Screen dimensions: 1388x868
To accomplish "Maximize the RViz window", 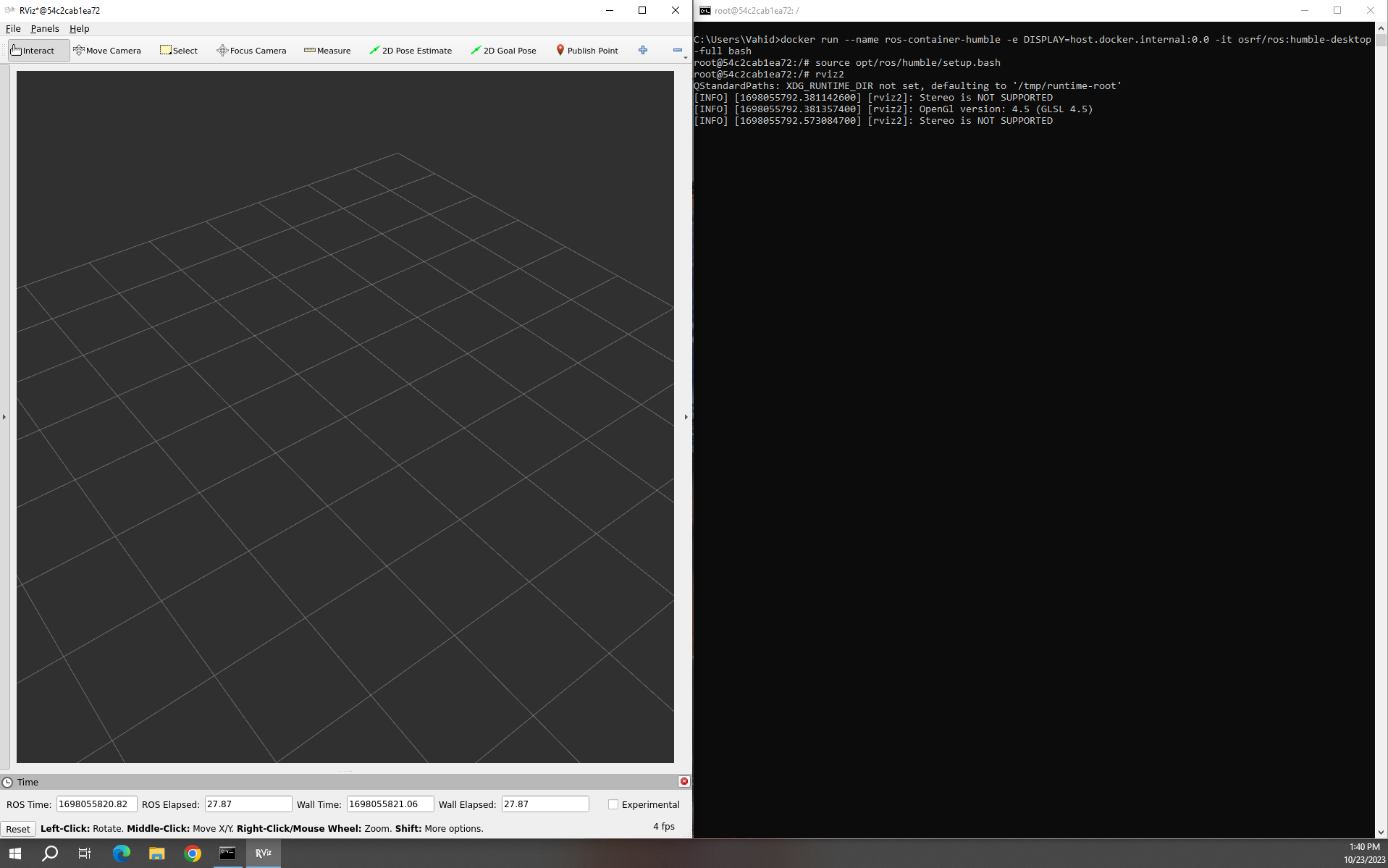I will point(642,10).
